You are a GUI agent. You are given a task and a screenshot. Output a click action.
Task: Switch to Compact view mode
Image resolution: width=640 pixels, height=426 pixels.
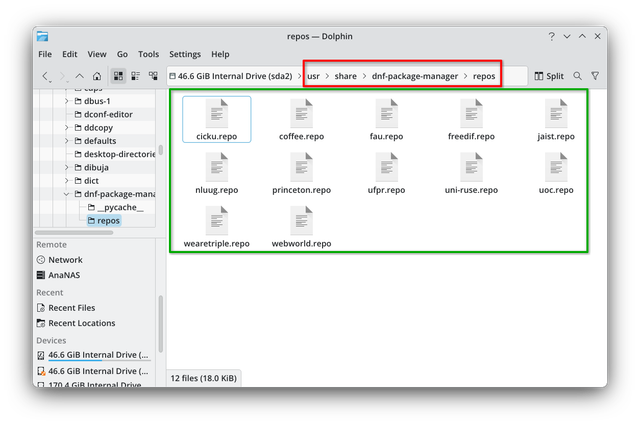(136, 76)
